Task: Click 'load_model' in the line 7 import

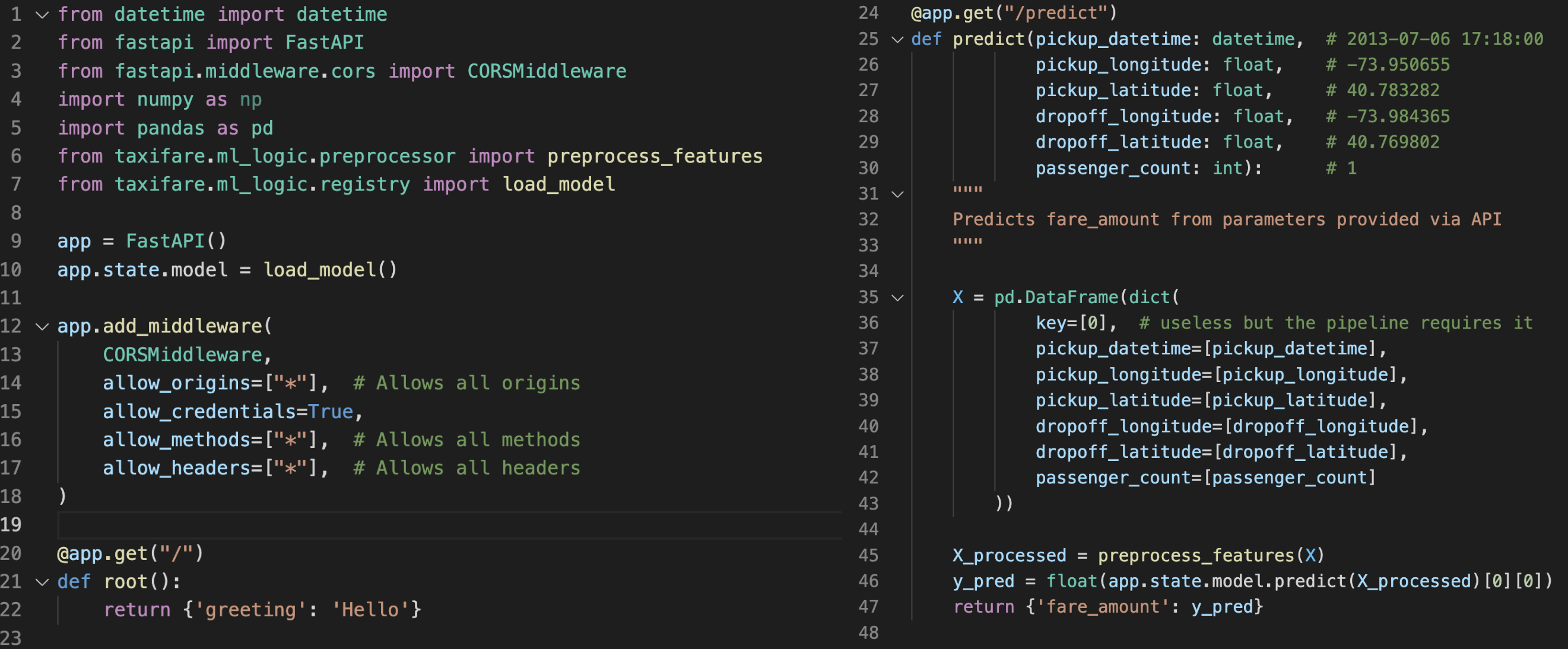Action: tap(559, 184)
